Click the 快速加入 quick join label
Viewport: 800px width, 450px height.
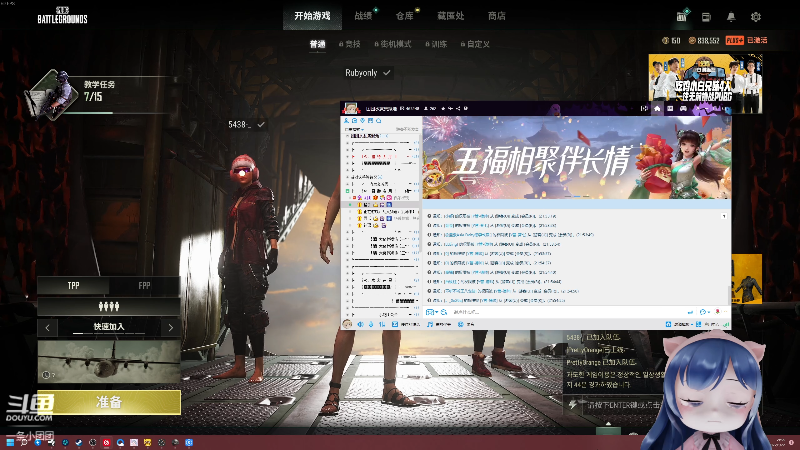[109, 327]
